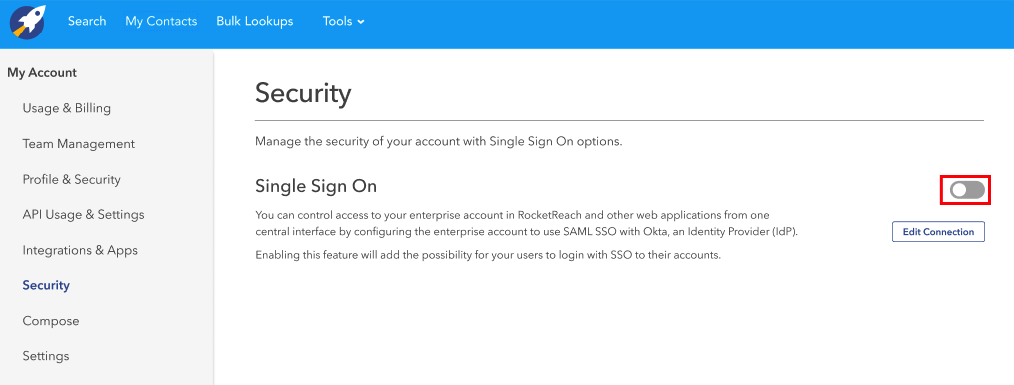Image resolution: width=1014 pixels, height=385 pixels.
Task: Open Integrations & Apps section
Action: pos(80,250)
